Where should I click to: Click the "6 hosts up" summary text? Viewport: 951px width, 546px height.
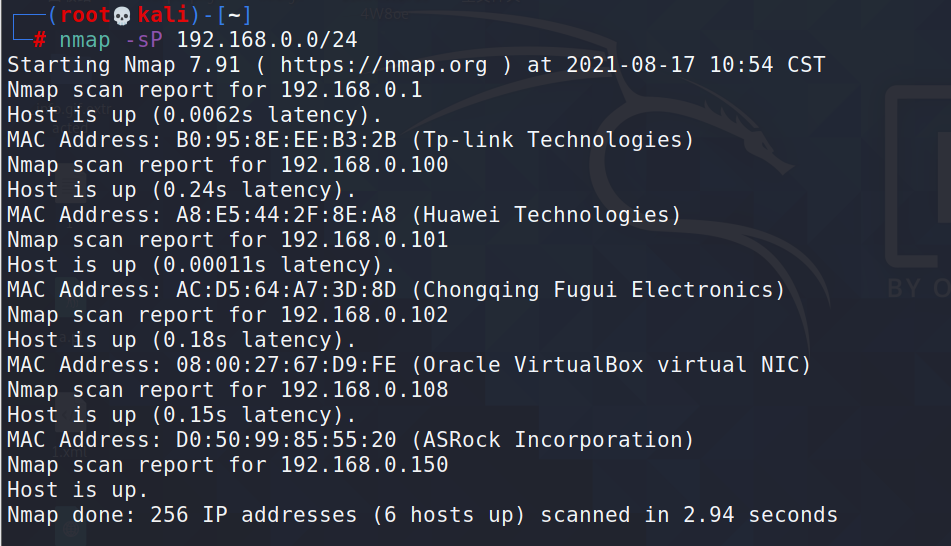449,516
